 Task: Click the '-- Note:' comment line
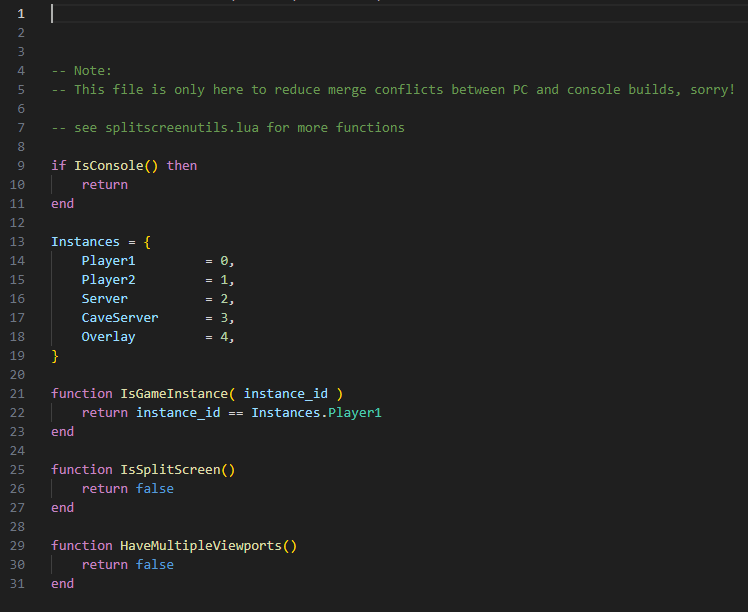pos(82,71)
